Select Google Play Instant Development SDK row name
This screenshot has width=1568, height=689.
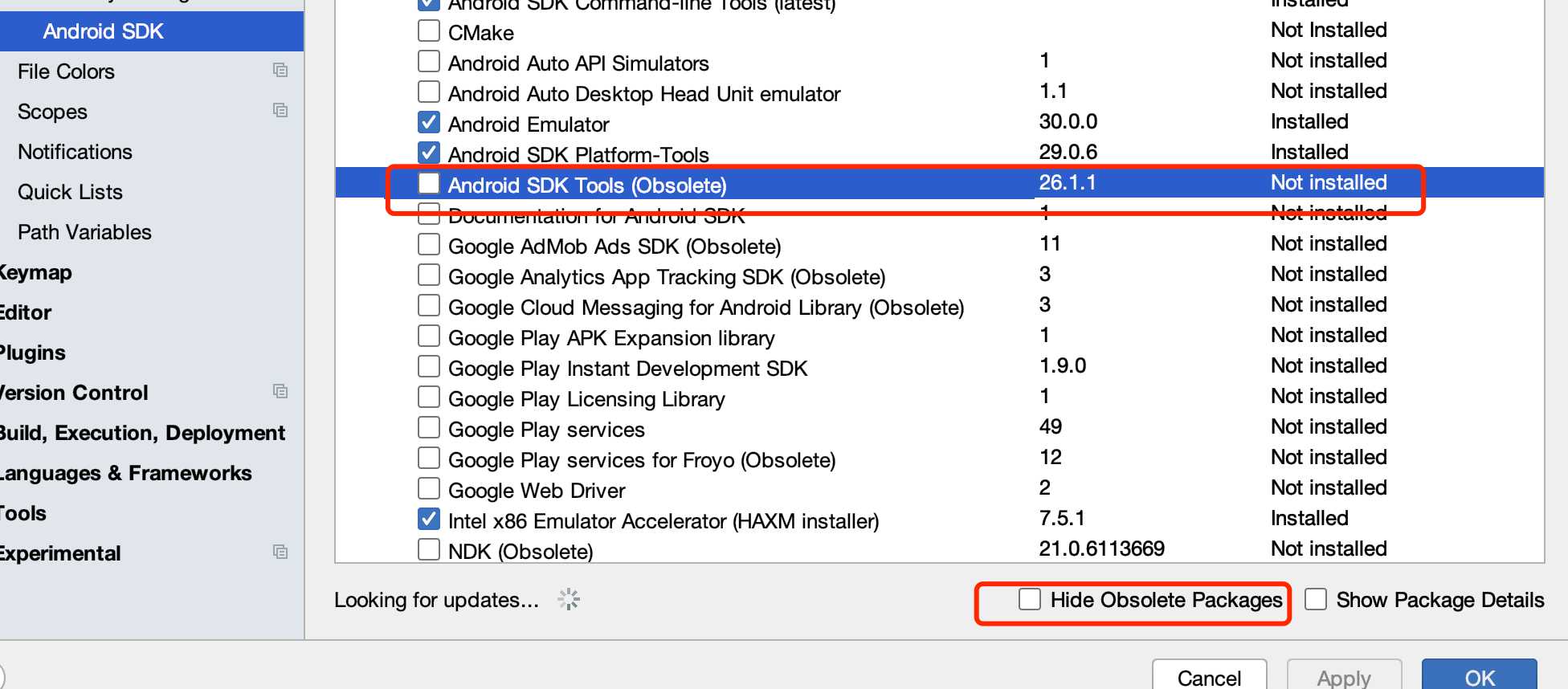pos(627,369)
